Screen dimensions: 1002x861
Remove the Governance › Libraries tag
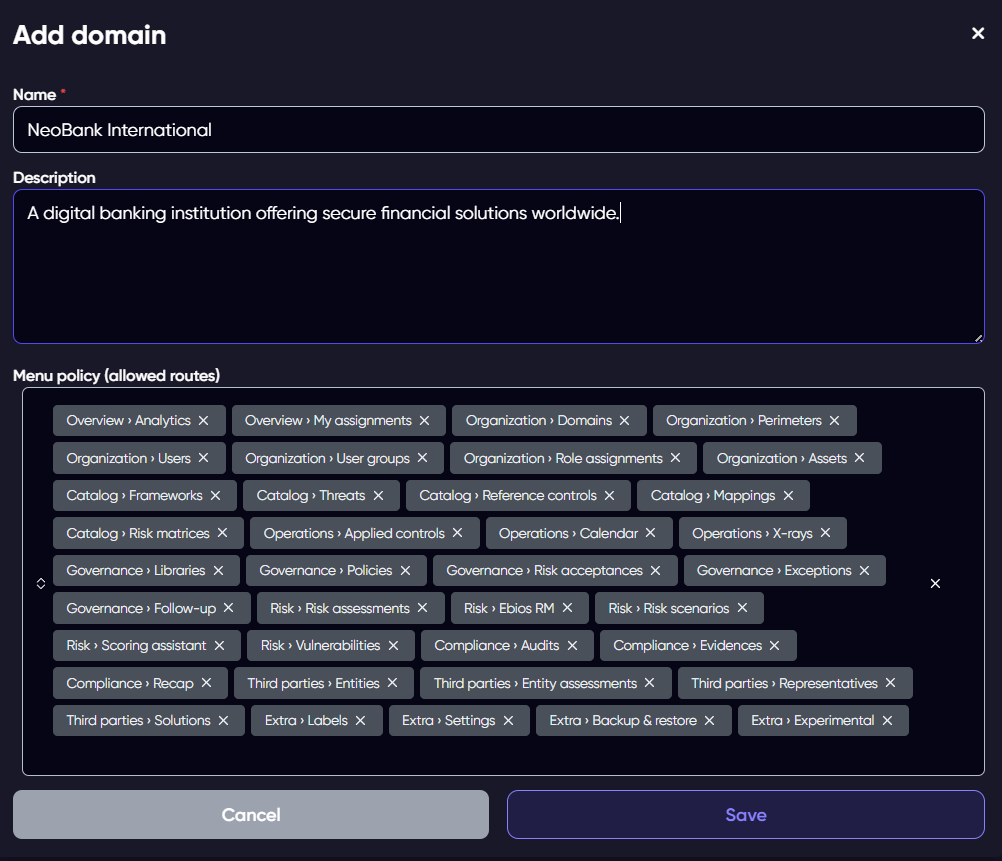point(219,570)
